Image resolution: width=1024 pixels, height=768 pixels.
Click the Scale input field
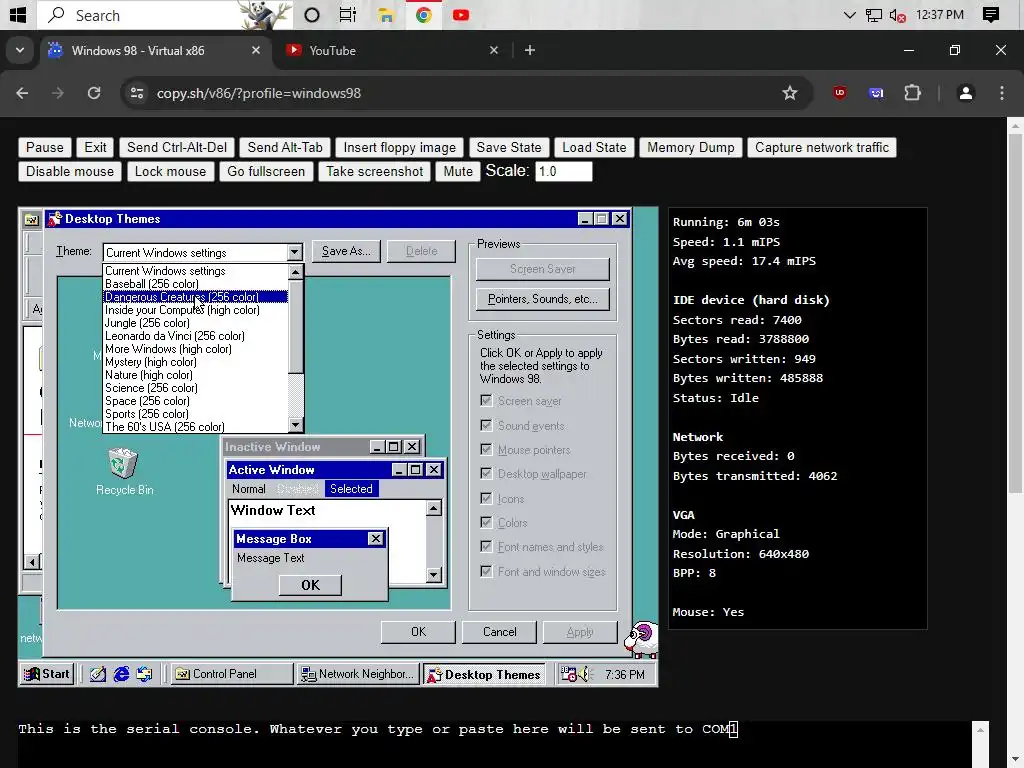[564, 172]
